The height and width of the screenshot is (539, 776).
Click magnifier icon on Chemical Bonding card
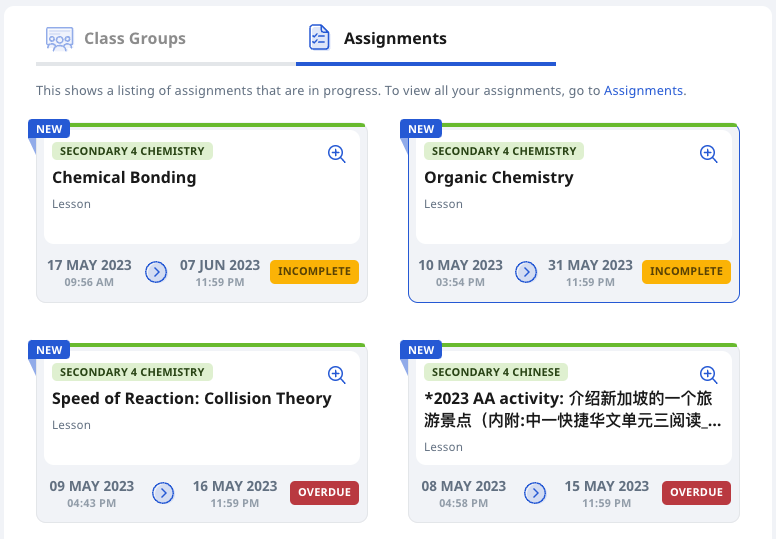(337, 154)
